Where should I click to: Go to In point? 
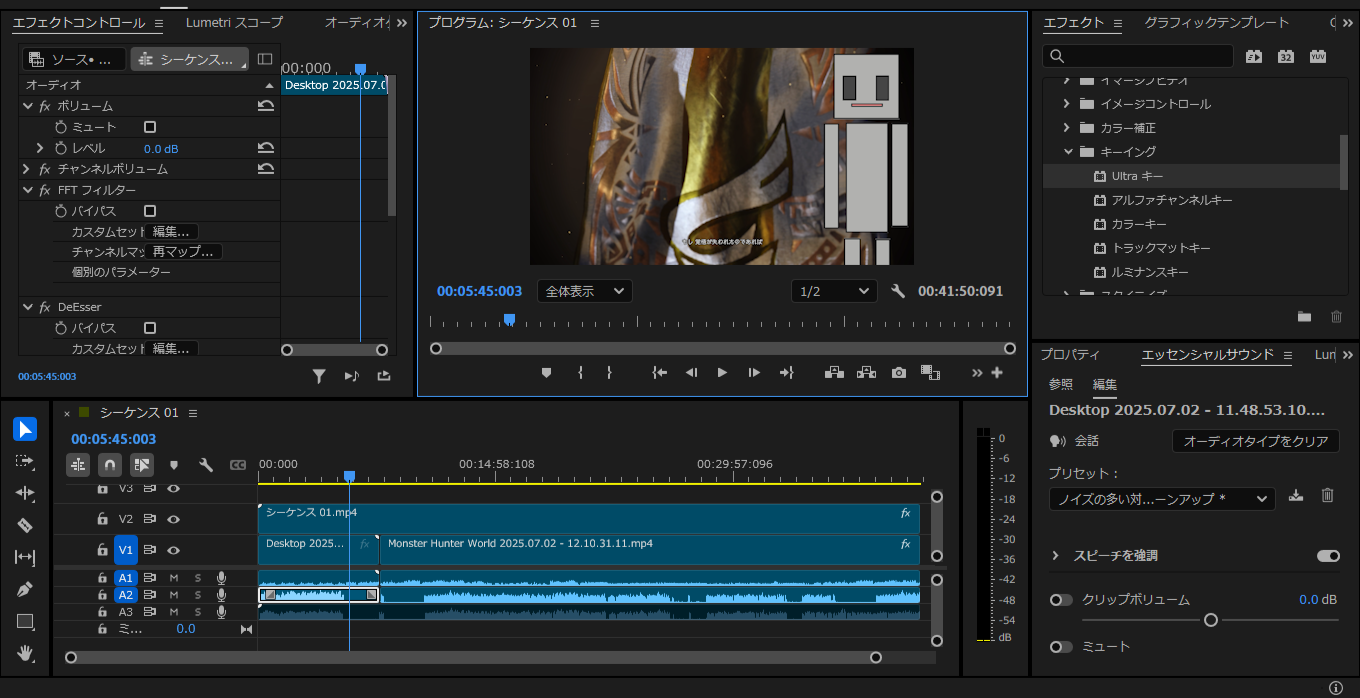659,372
